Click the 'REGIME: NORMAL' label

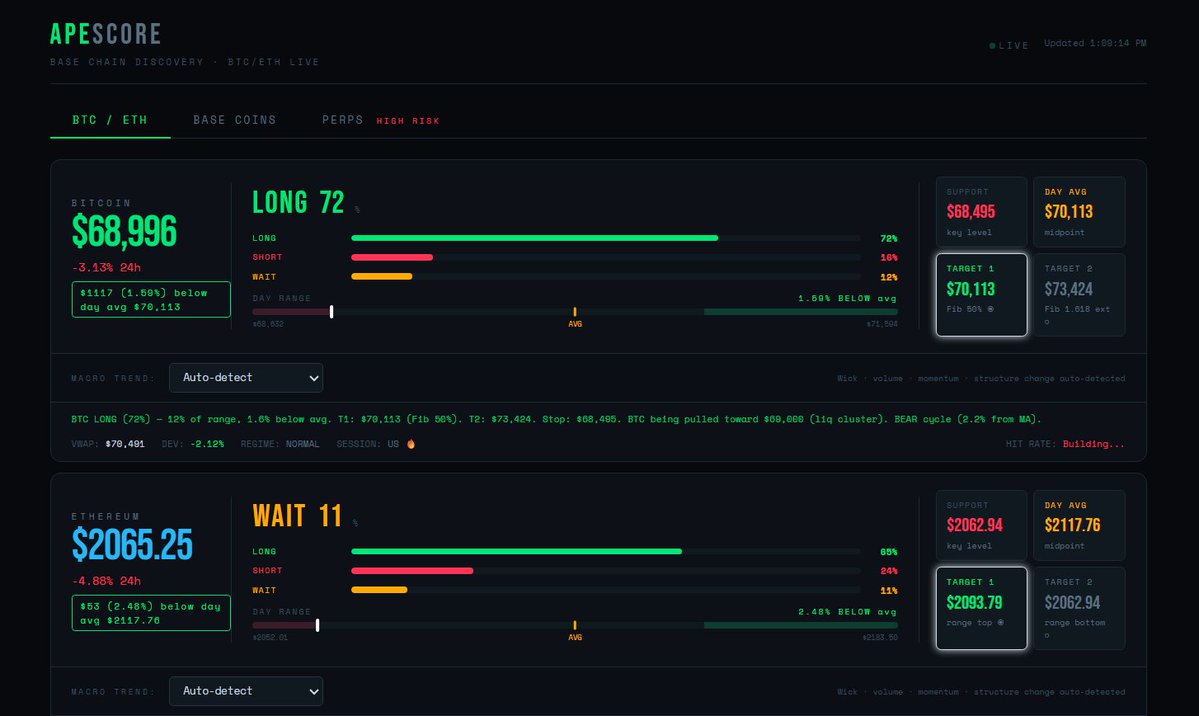click(280, 444)
